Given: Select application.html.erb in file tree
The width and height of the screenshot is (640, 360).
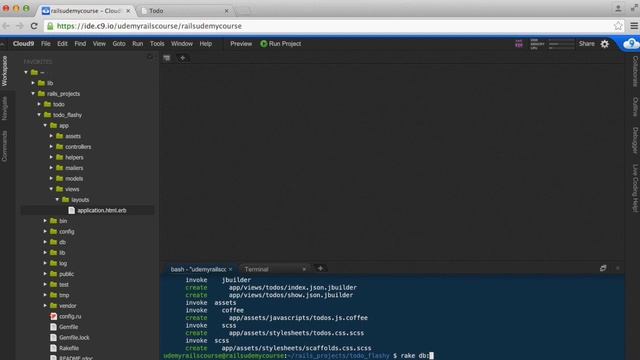Looking at the screenshot, I should (102, 210).
